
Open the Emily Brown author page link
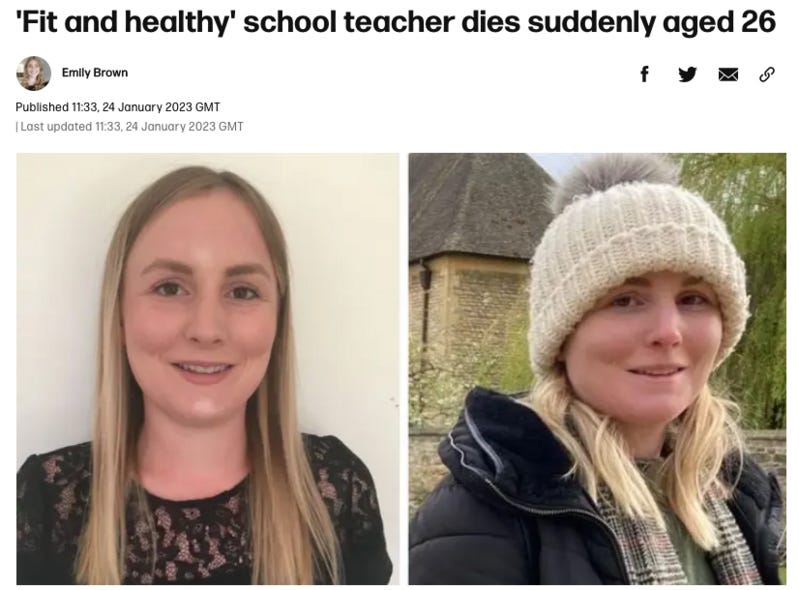(x=95, y=73)
